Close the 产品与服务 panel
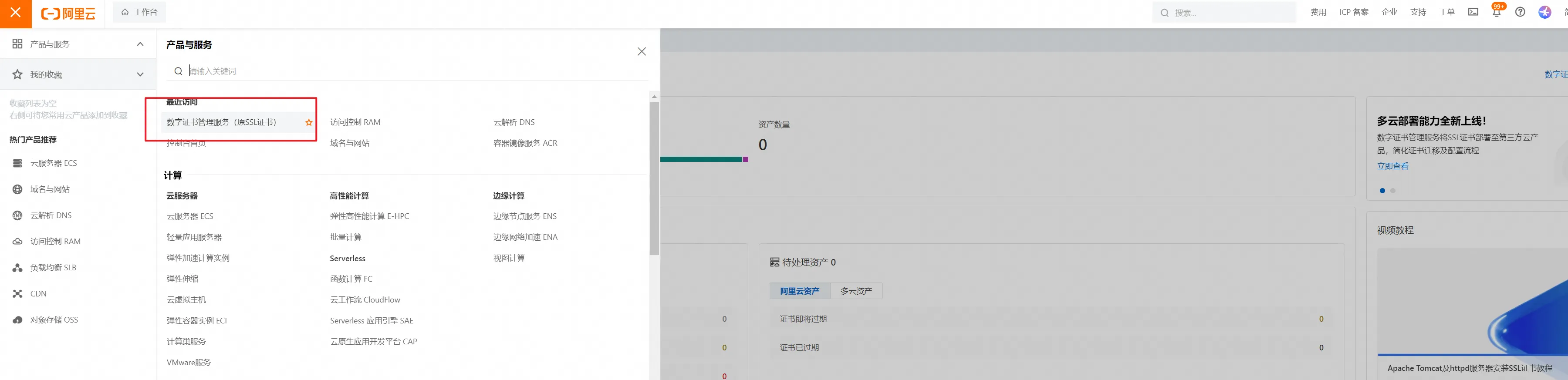Screen dimensions: 1568x380 tap(642, 52)
